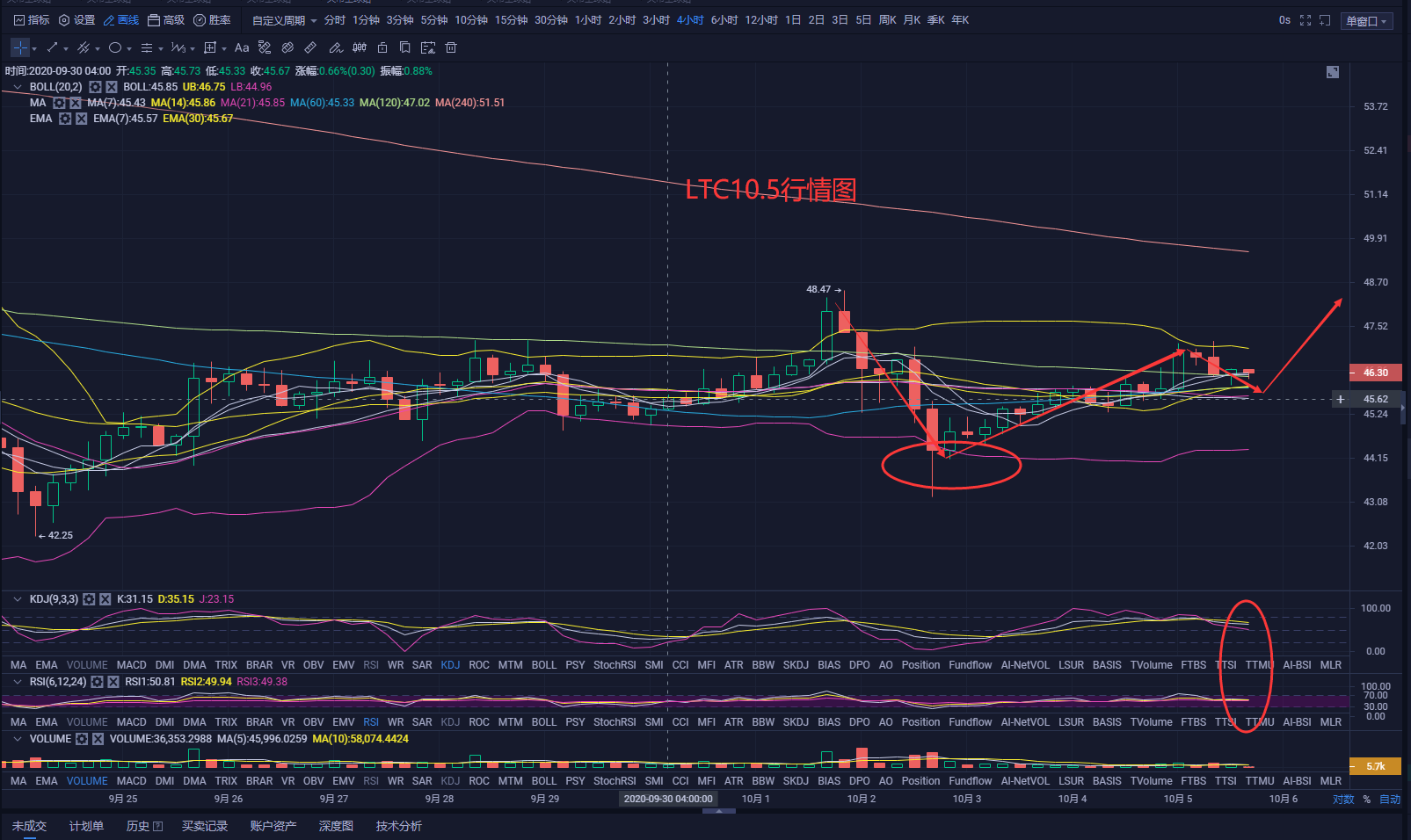Click the trash icon to clear drawings

450,47
